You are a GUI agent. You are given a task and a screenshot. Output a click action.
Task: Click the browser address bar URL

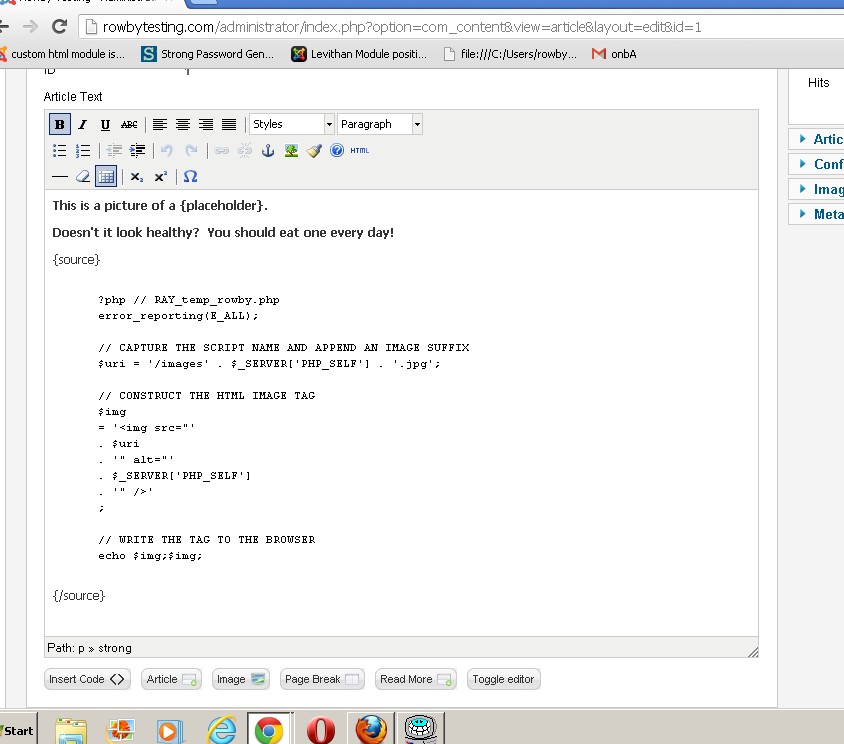coord(402,27)
